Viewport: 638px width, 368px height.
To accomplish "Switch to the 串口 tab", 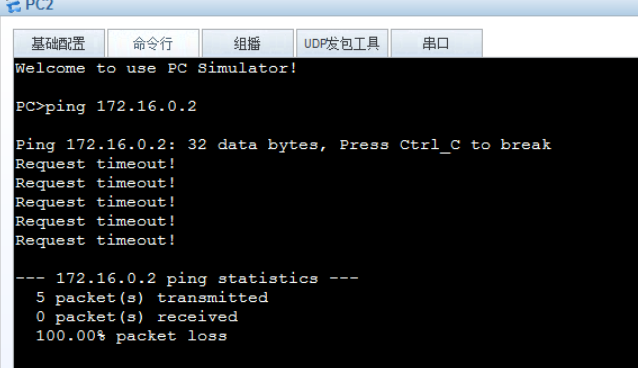I will tap(436, 43).
